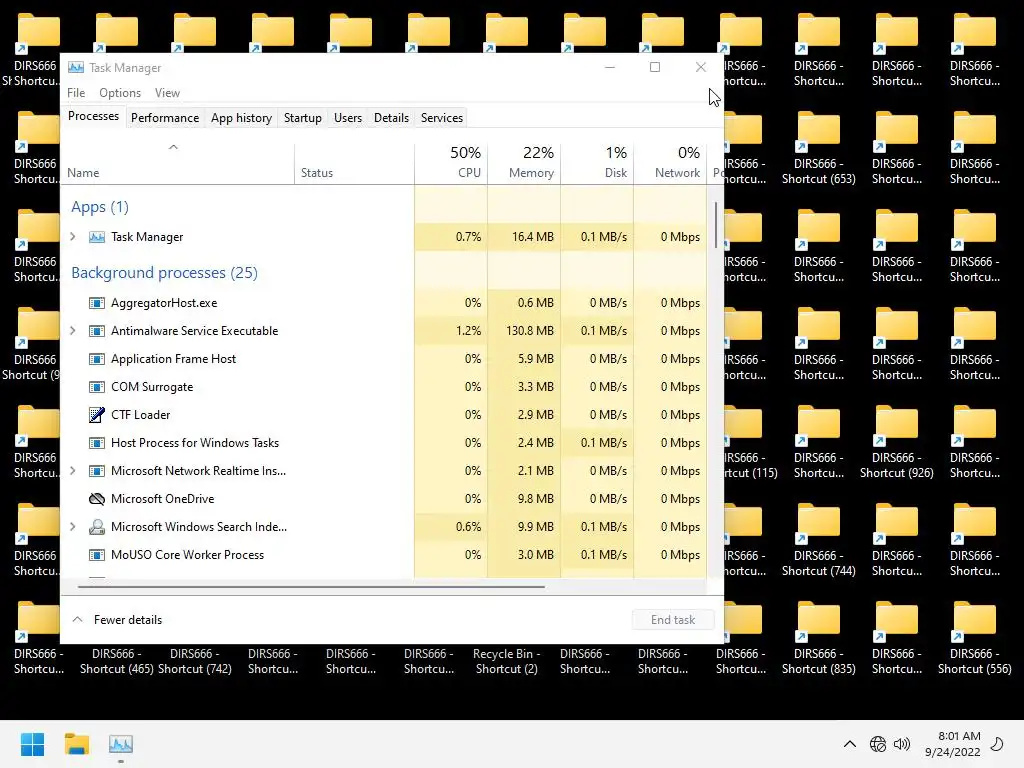The width and height of the screenshot is (1024, 768).
Task: Click the AggregatorHost.exe process icon
Action: tap(97, 303)
